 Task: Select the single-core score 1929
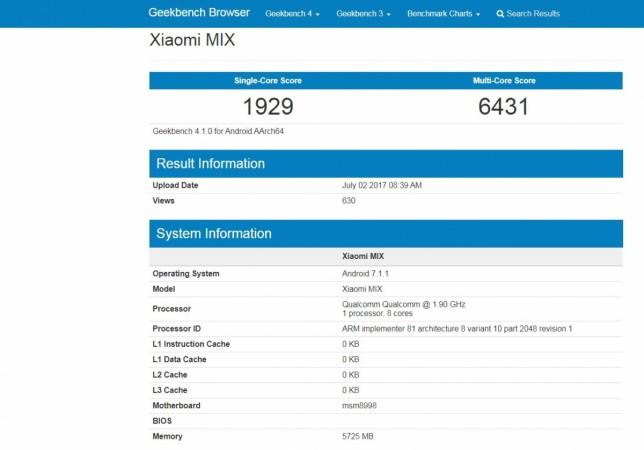tap(268, 106)
